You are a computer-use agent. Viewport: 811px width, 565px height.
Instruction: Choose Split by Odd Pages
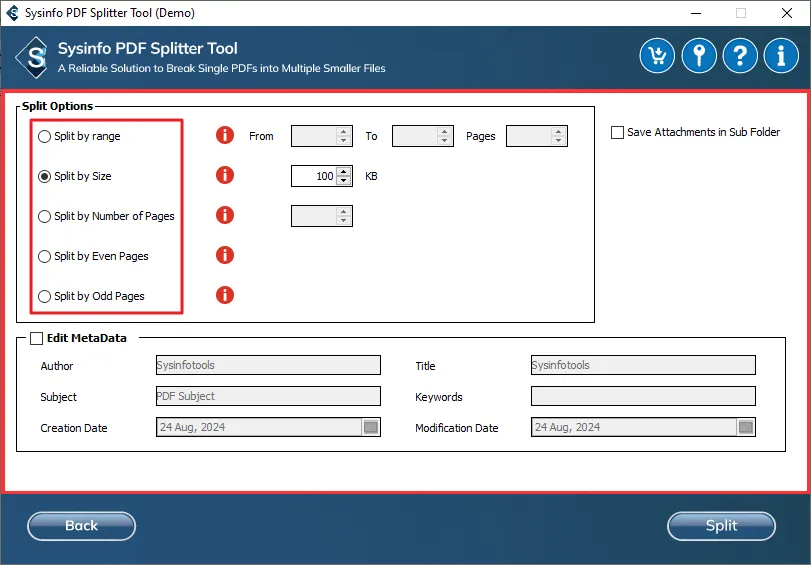click(91, 296)
